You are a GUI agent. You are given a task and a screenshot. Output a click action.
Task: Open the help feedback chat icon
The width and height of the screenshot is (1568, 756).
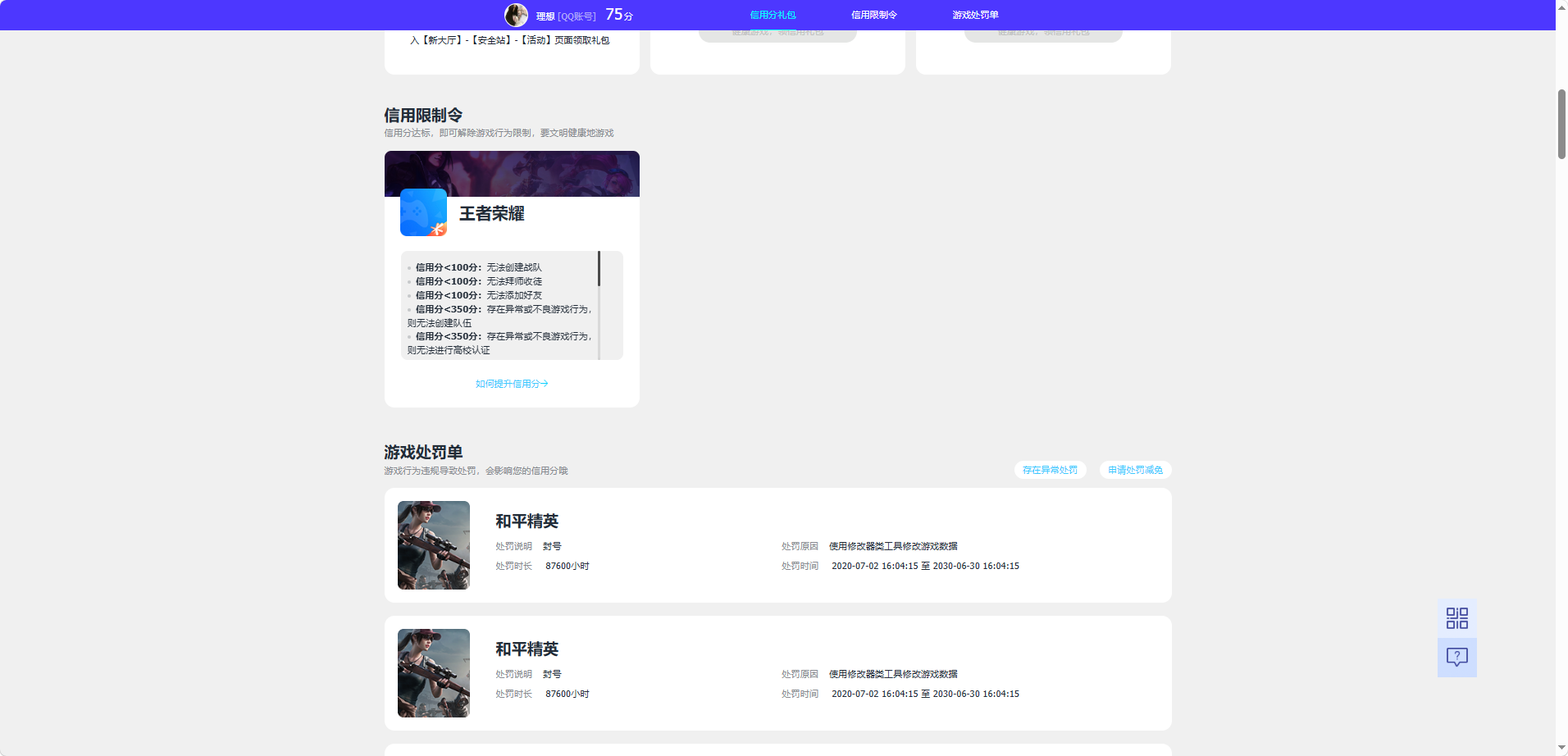tap(1456, 657)
